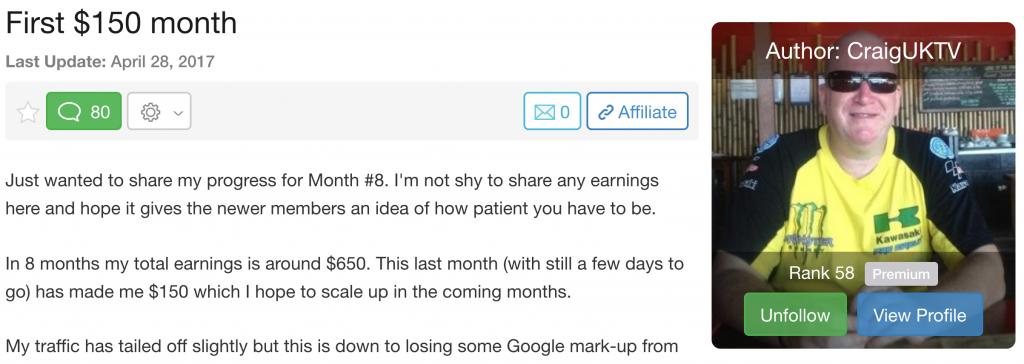Click the star favorite icon

tap(27, 112)
